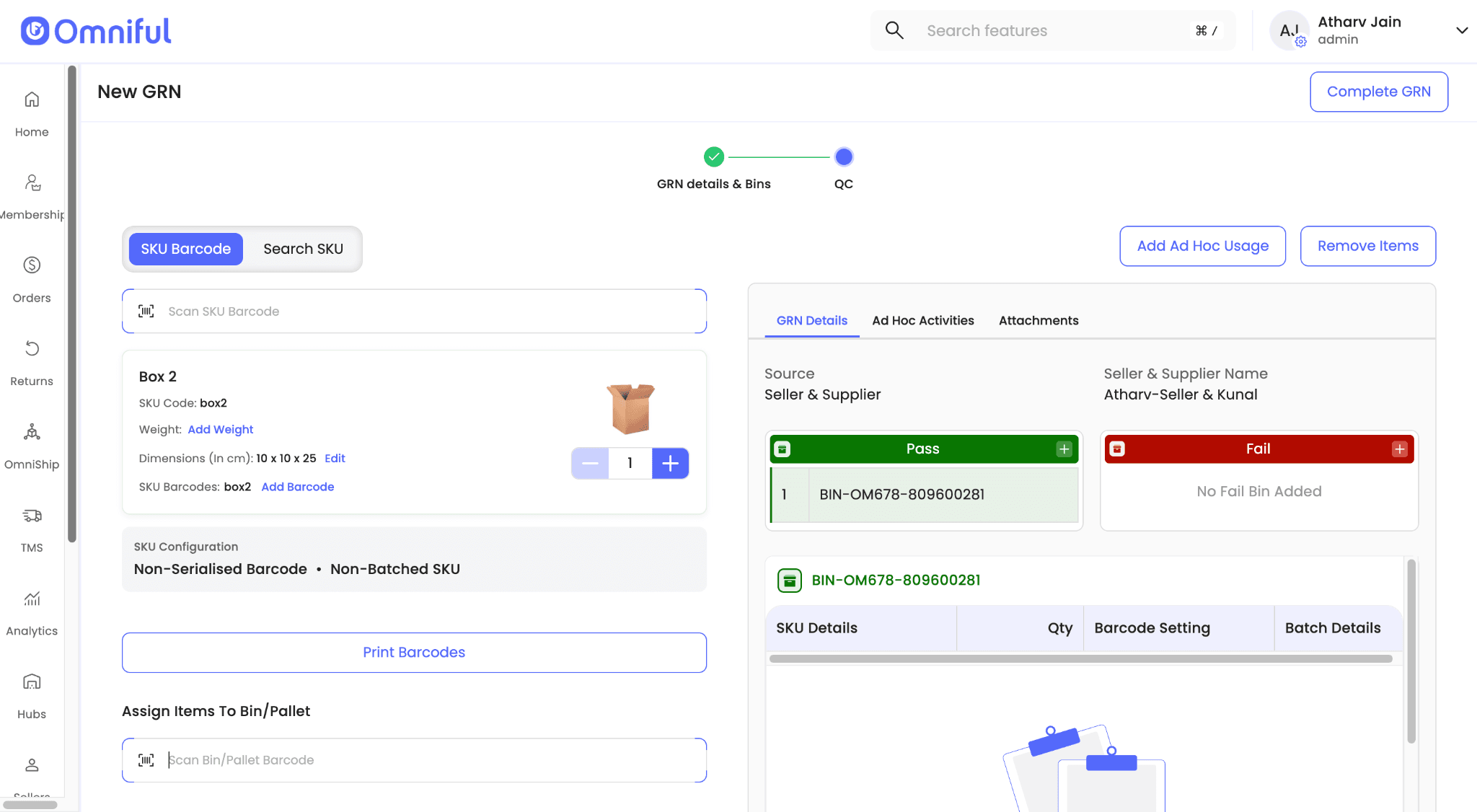Open the Membership sidebar icon
This screenshot has height=812, width=1477.
(x=32, y=183)
